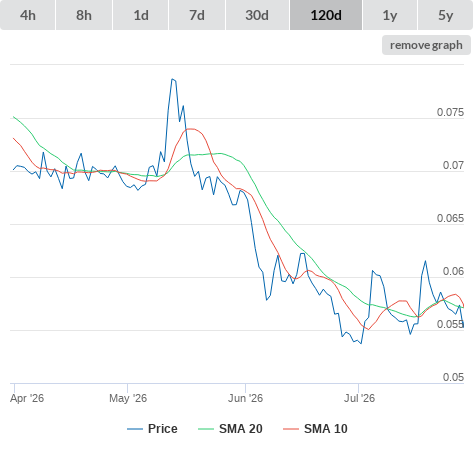Image resolution: width=474 pixels, height=455 pixels.
Task: Click the price peak in mid-May
Action: [173, 79]
